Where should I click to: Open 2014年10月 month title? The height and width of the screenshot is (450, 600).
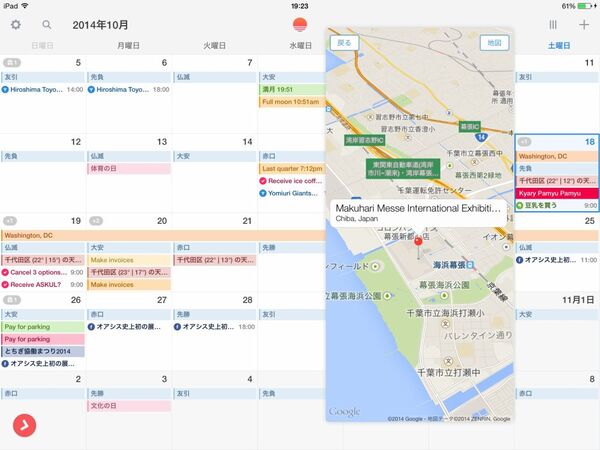100,25
